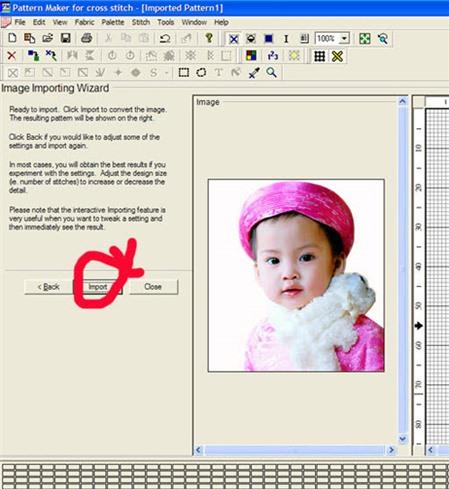
Task: Toggle the solid square view mode
Action: pyautogui.click(x=269, y=39)
